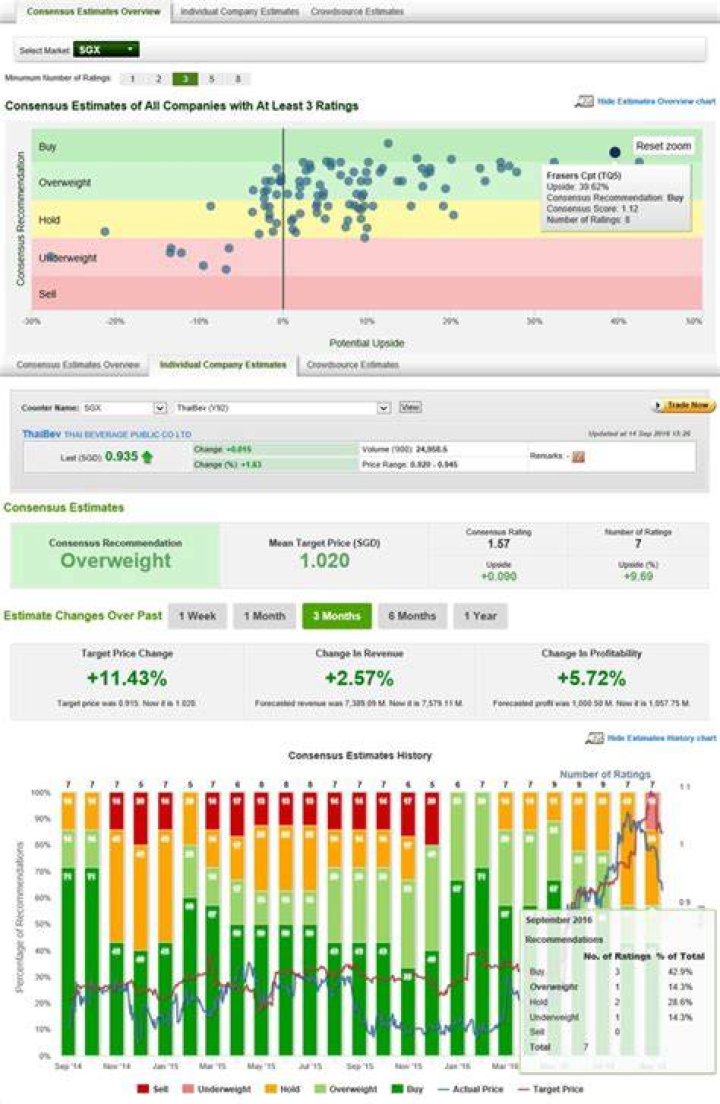Open the Select Market SGX dropdown
This screenshot has height=1104, width=720.
106,49
